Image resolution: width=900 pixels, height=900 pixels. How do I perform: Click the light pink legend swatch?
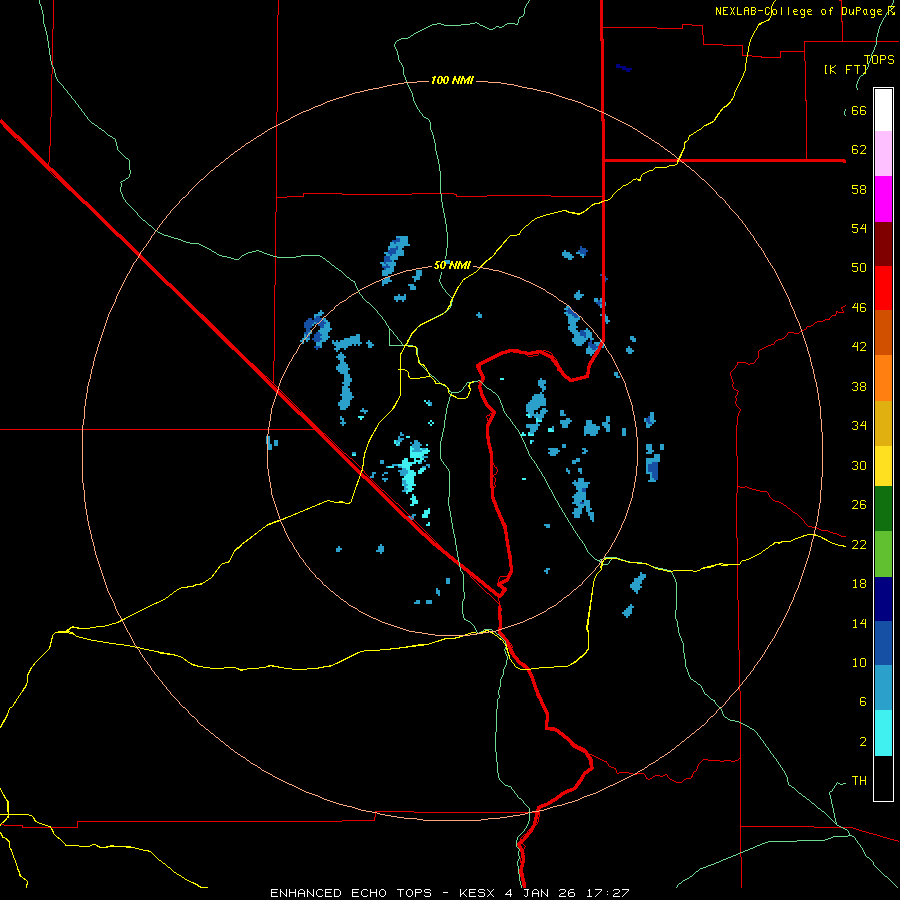pyautogui.click(x=883, y=153)
